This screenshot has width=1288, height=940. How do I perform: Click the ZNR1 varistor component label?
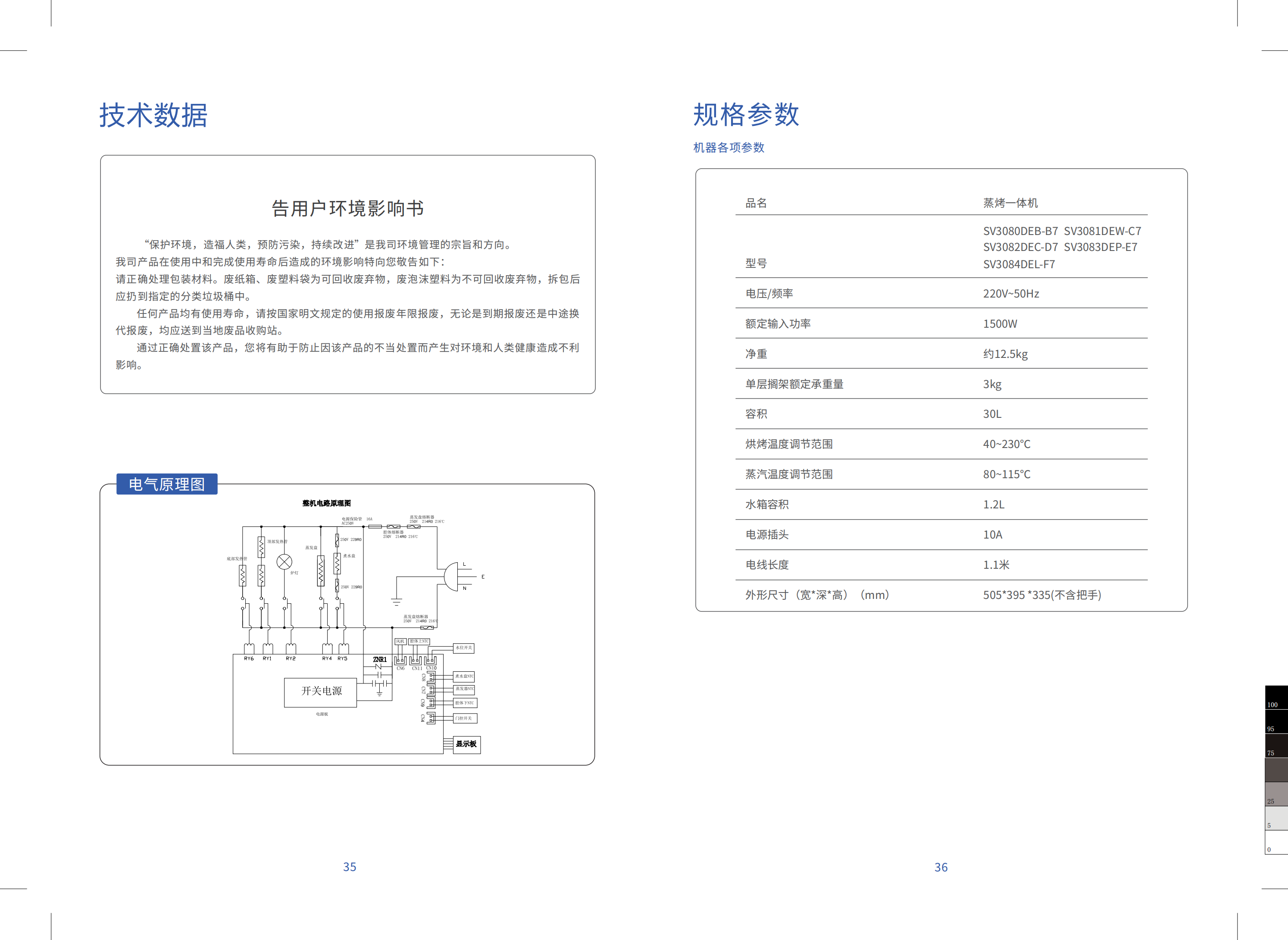[379, 659]
